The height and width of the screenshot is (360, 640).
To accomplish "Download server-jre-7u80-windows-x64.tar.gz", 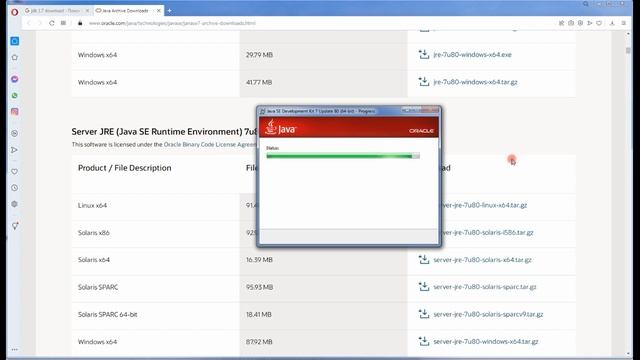I will (486, 342).
